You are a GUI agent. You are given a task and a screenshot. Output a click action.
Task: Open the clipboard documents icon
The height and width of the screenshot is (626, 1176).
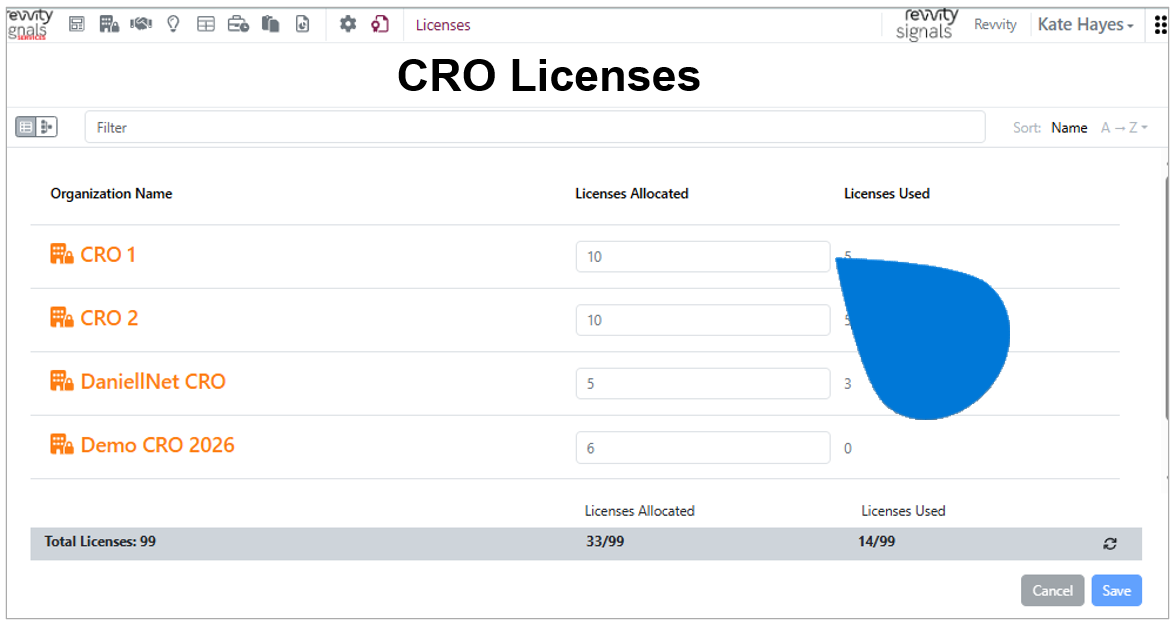(271, 24)
